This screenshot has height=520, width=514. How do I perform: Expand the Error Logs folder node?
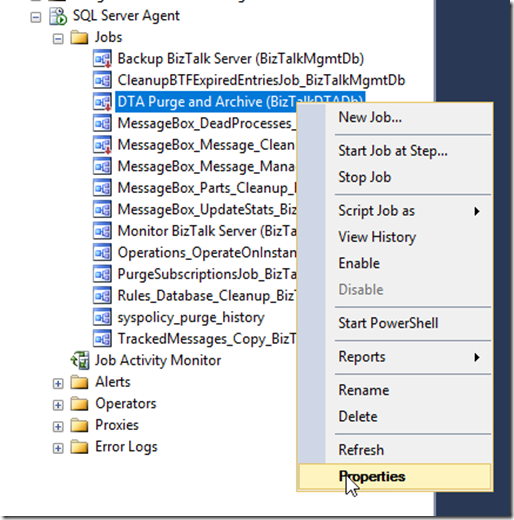coord(58,448)
